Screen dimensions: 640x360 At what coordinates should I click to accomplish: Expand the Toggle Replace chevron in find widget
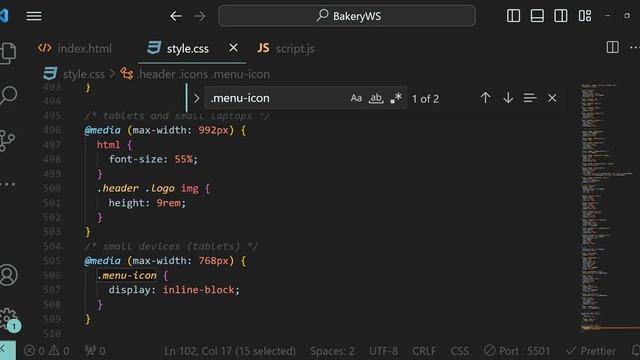196,98
